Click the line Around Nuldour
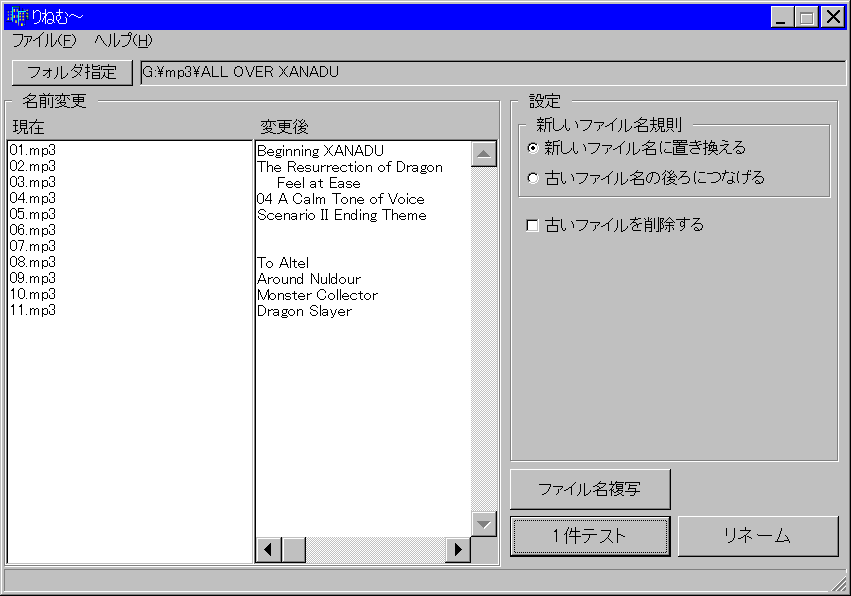851x596 pixels. [309, 279]
